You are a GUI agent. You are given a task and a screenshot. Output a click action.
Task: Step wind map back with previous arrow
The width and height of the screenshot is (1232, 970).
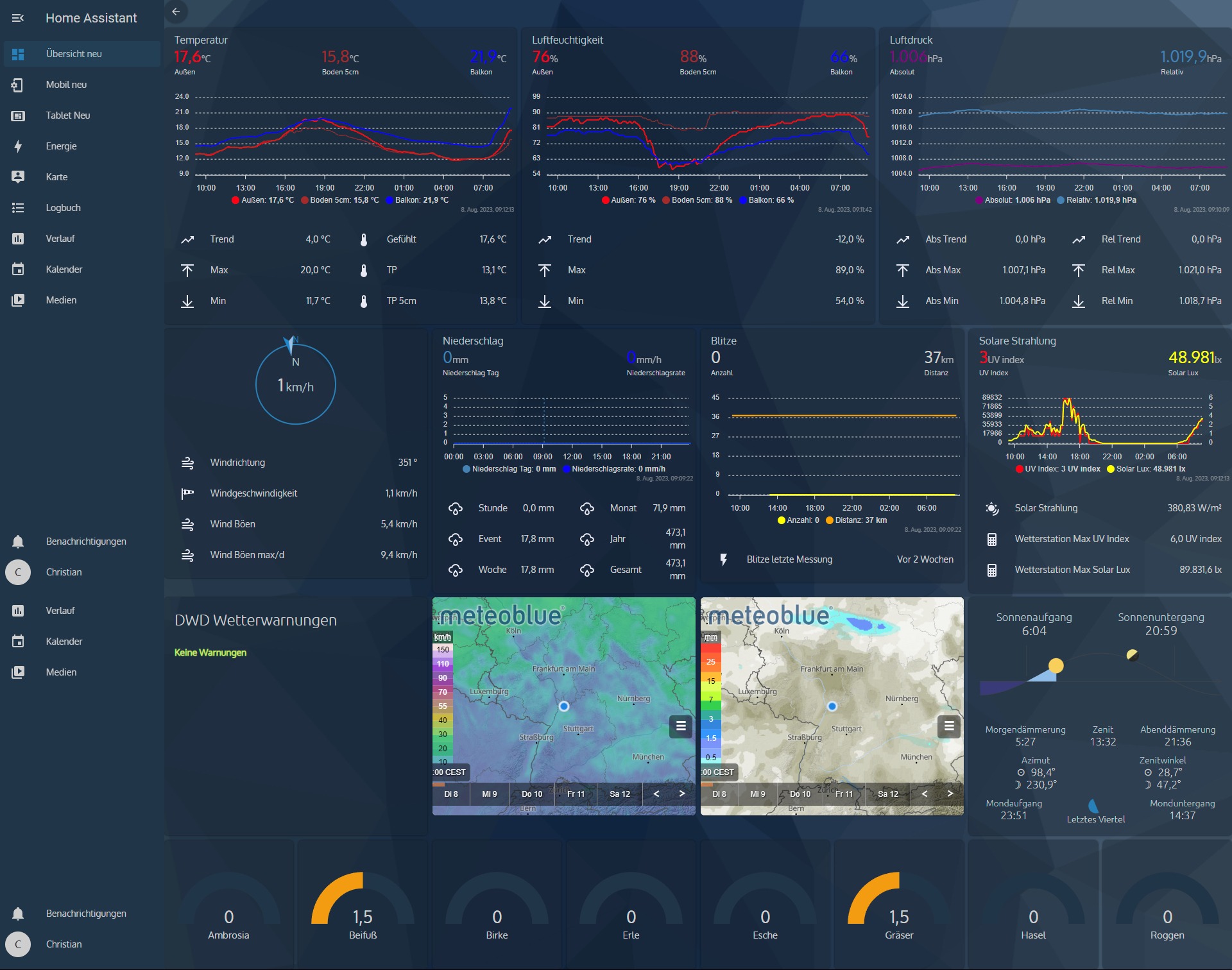pyautogui.click(x=656, y=794)
